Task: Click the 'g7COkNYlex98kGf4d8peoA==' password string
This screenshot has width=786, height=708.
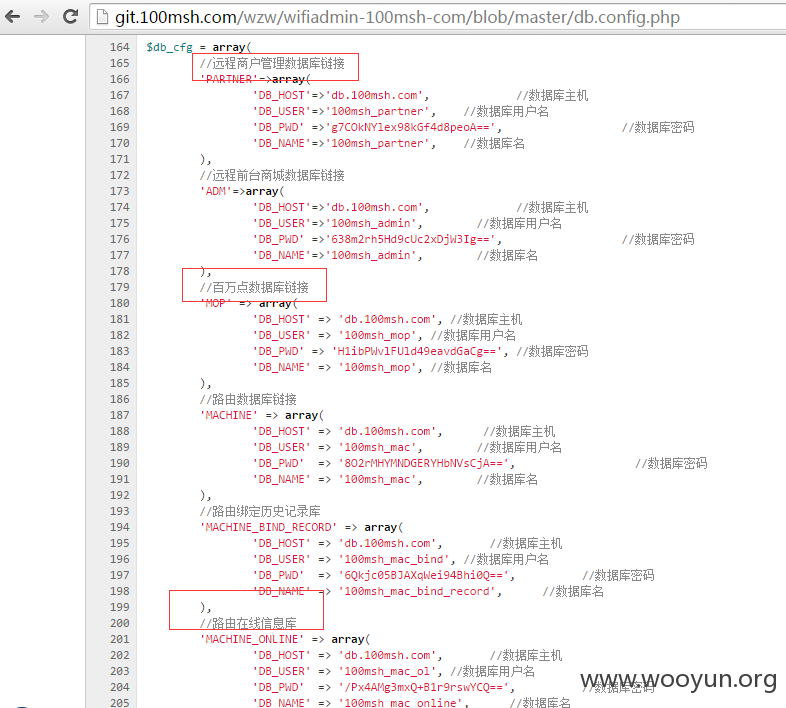Action: [410, 127]
